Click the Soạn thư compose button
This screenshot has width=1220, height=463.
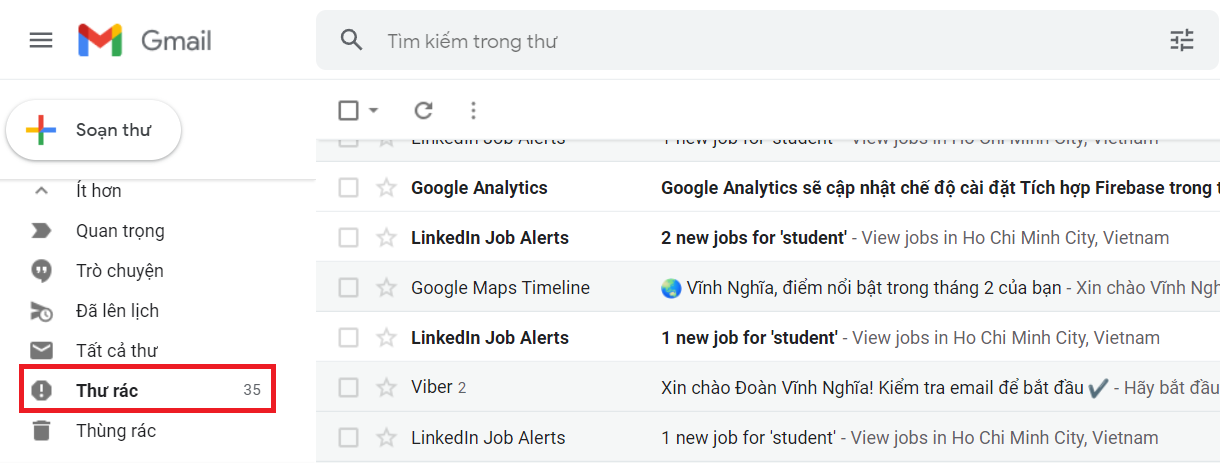[94, 130]
